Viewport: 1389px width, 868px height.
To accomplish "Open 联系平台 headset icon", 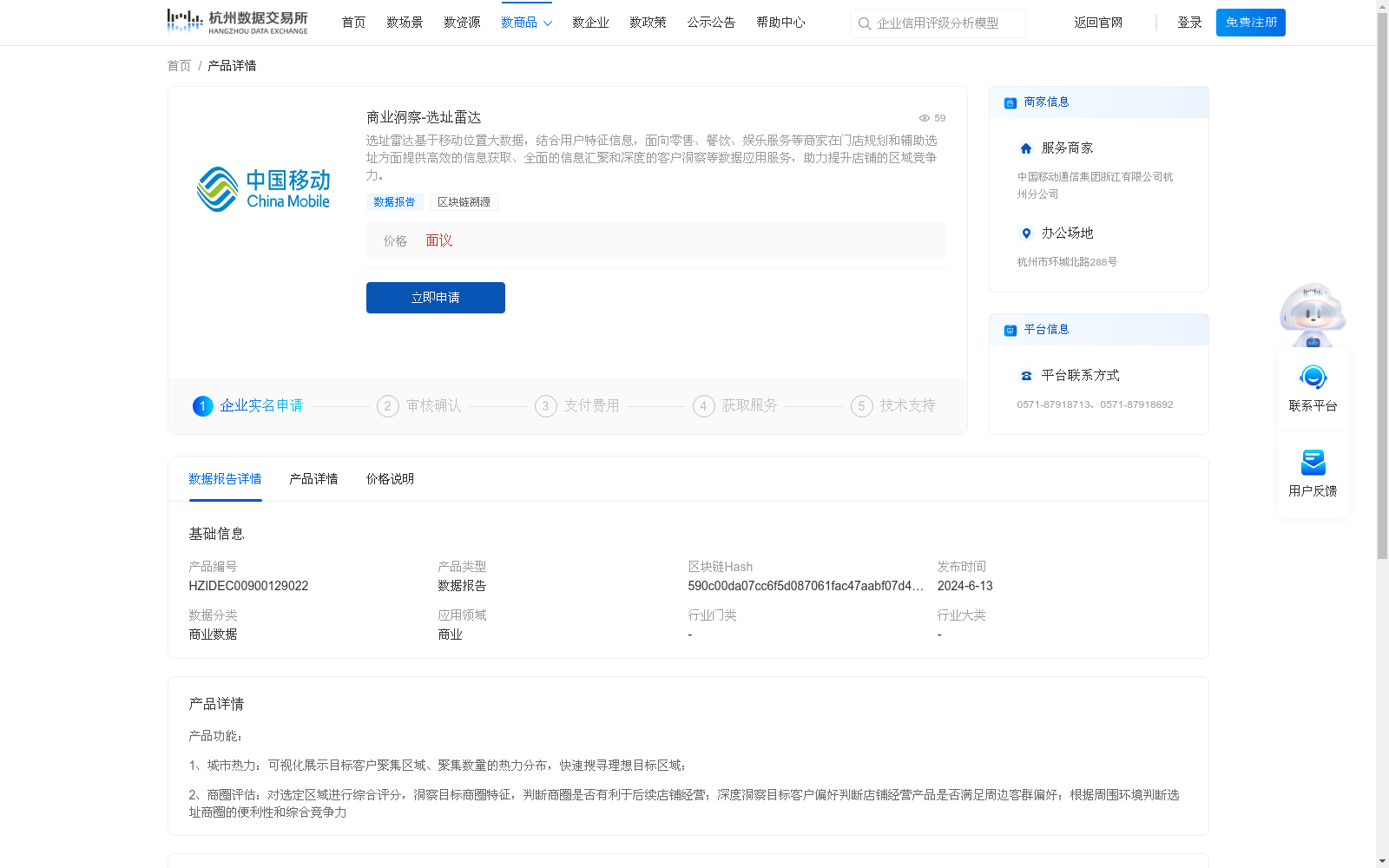I will pos(1313,378).
